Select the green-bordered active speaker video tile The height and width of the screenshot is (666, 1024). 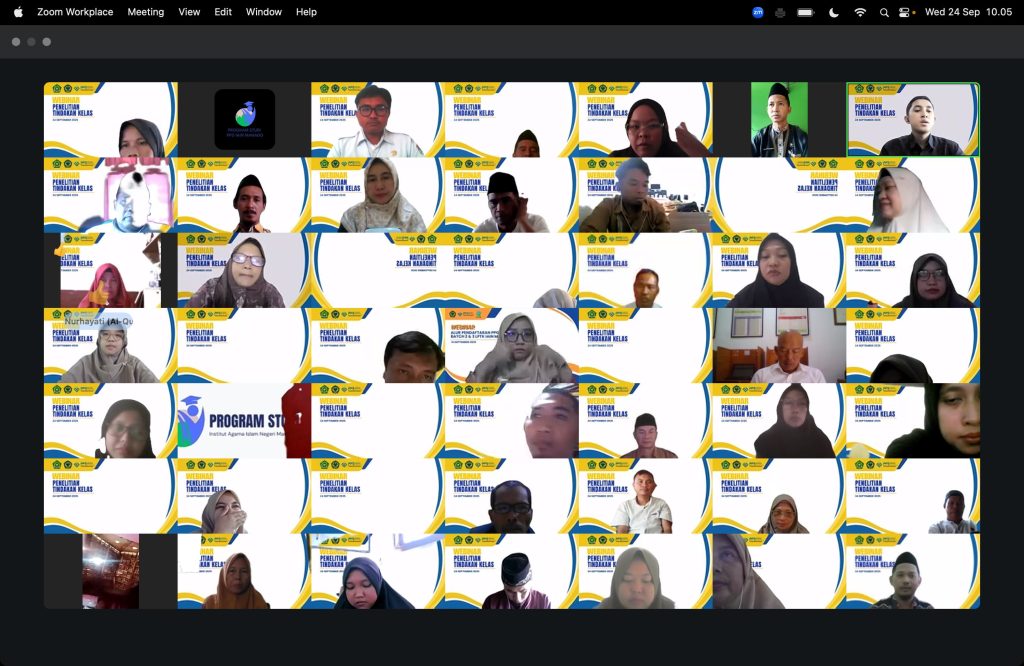coord(913,120)
